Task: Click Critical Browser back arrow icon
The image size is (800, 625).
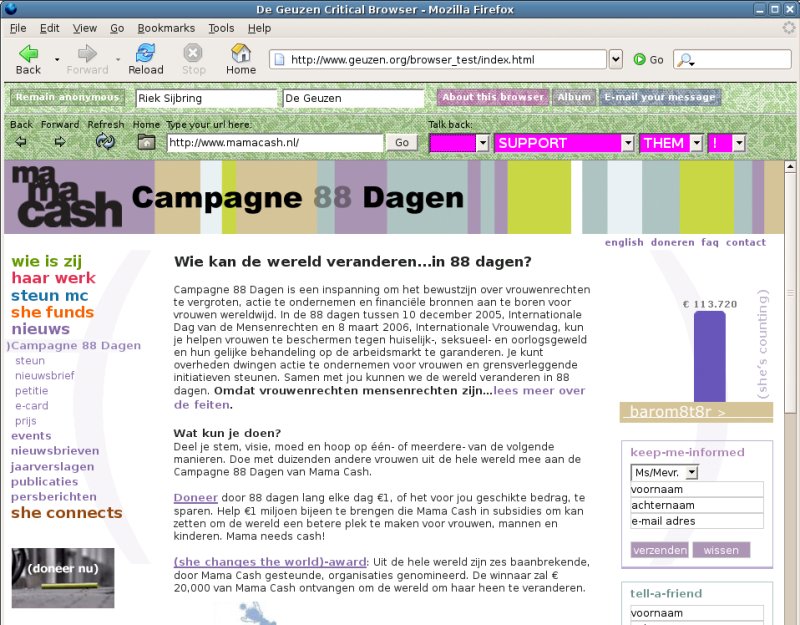Action: [x=21, y=142]
